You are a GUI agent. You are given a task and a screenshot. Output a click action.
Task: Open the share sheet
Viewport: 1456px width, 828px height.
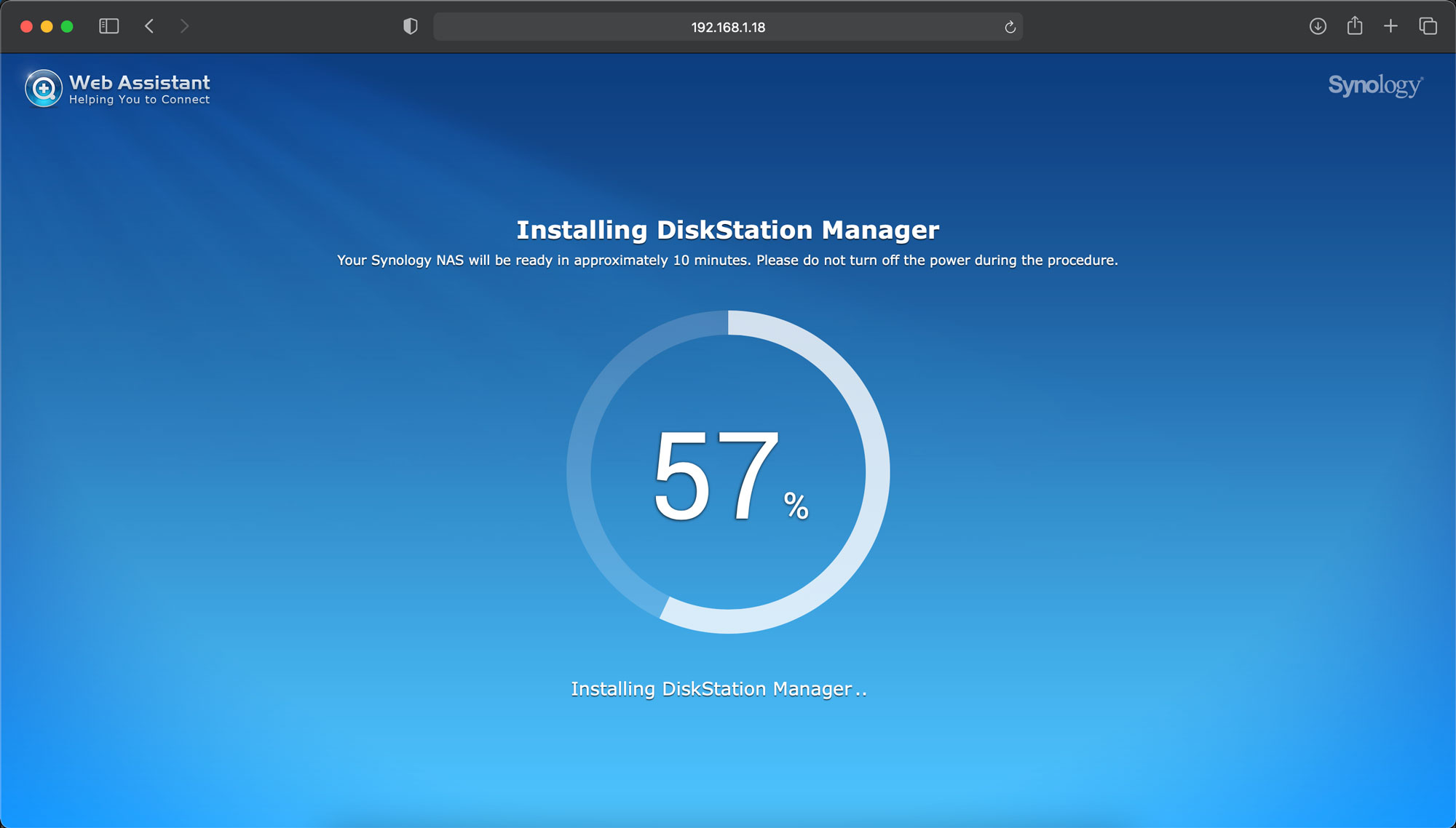[x=1354, y=27]
